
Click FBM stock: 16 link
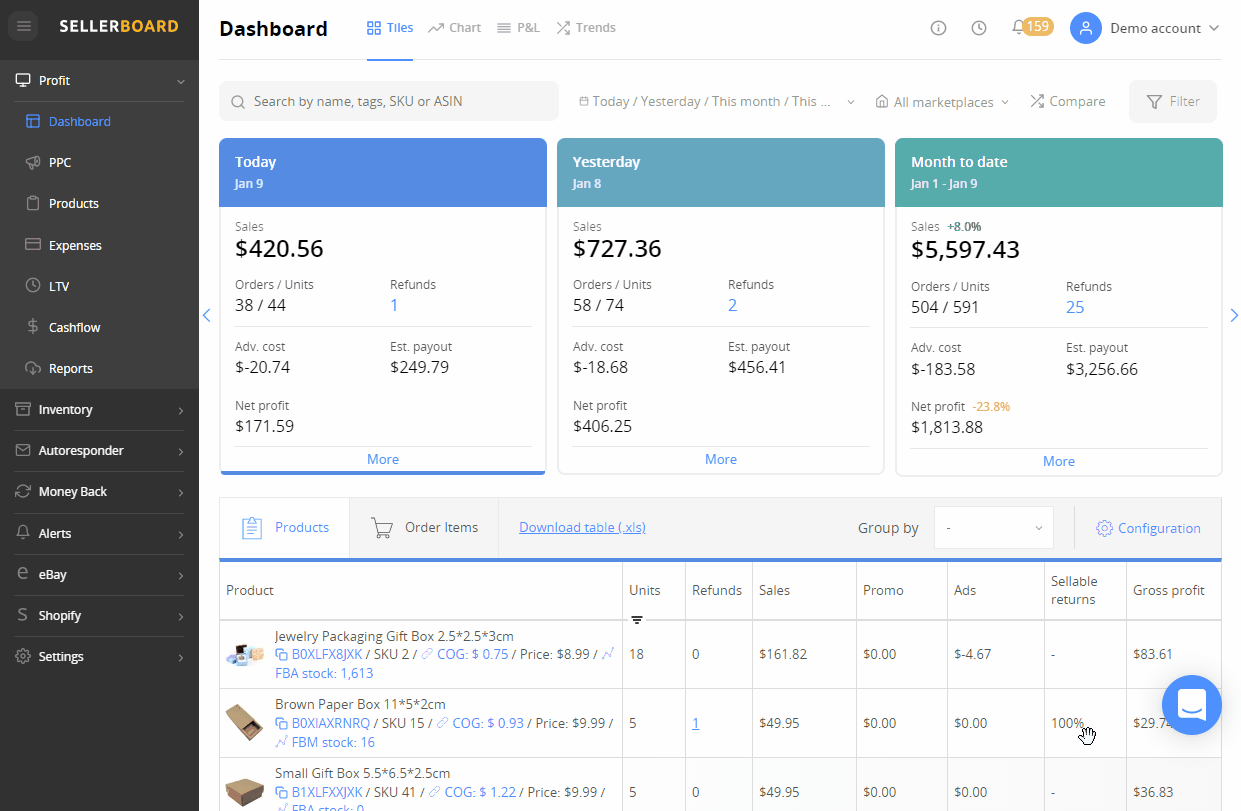(332, 742)
